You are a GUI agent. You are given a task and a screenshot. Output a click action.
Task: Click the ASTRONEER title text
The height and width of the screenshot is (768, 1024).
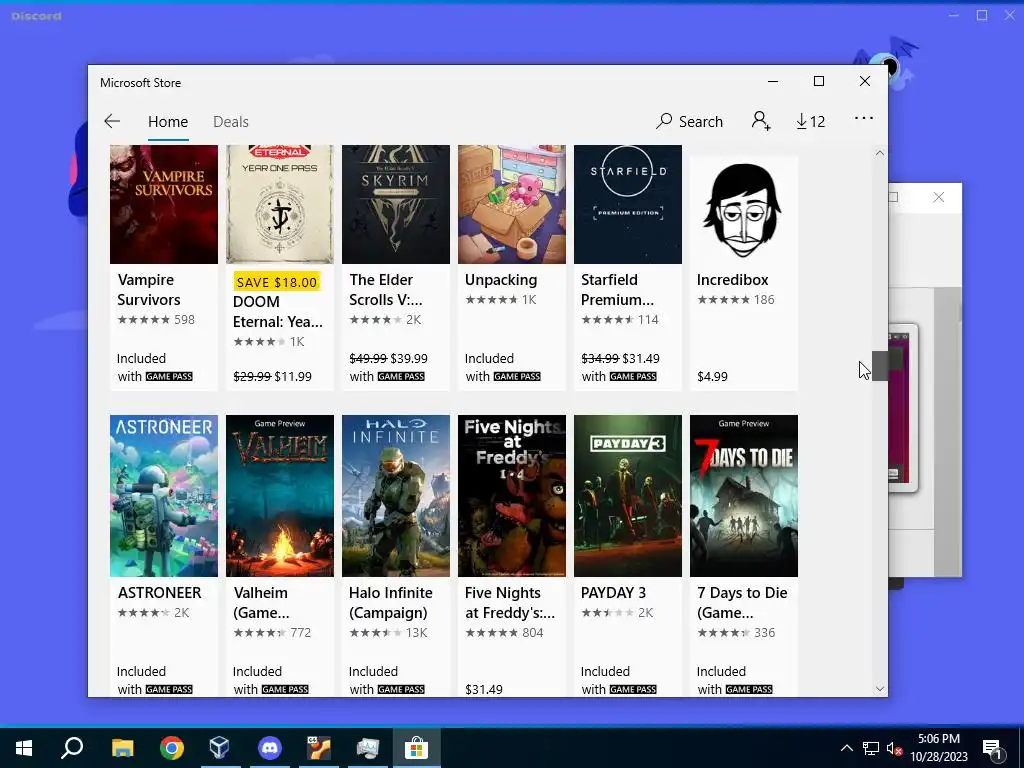(x=159, y=592)
